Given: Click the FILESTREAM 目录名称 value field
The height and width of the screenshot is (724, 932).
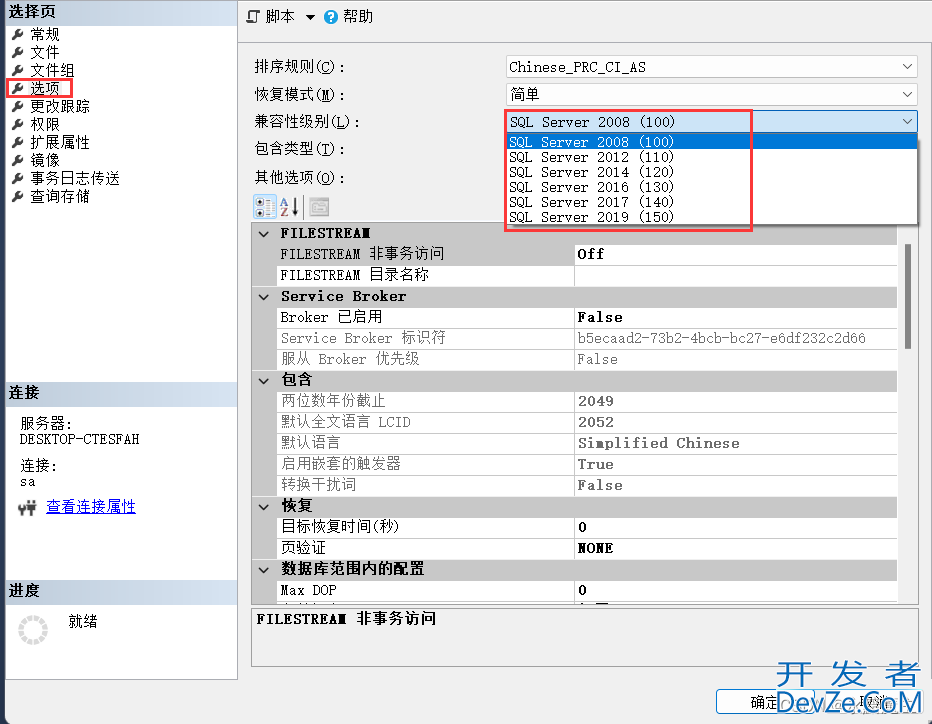Looking at the screenshot, I should [736, 275].
